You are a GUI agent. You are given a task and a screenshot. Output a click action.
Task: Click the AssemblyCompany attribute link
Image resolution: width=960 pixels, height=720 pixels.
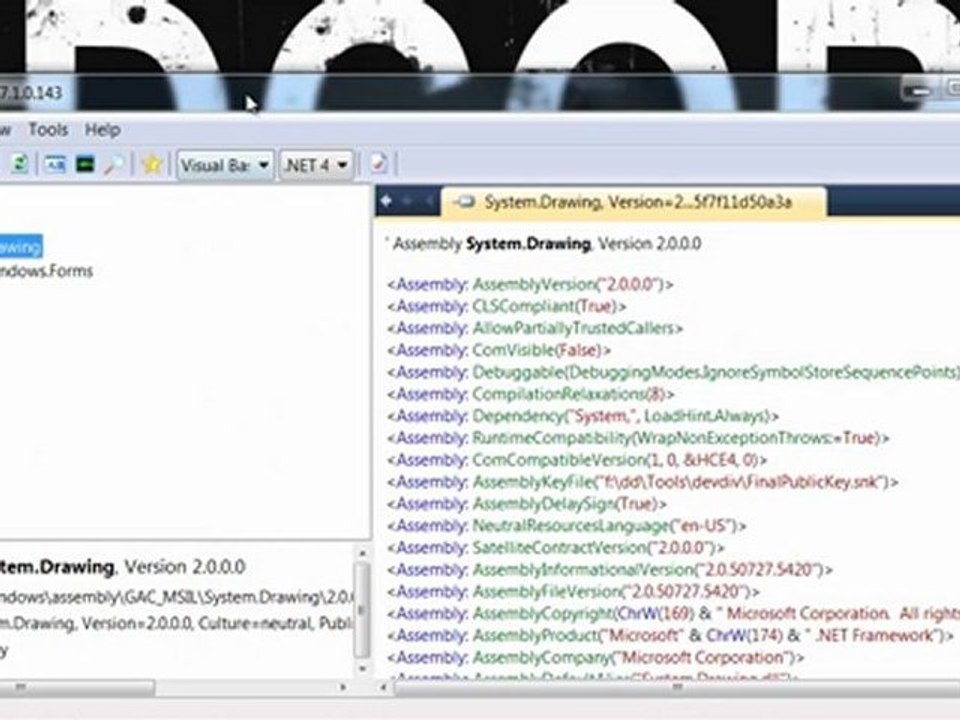[x=541, y=658]
